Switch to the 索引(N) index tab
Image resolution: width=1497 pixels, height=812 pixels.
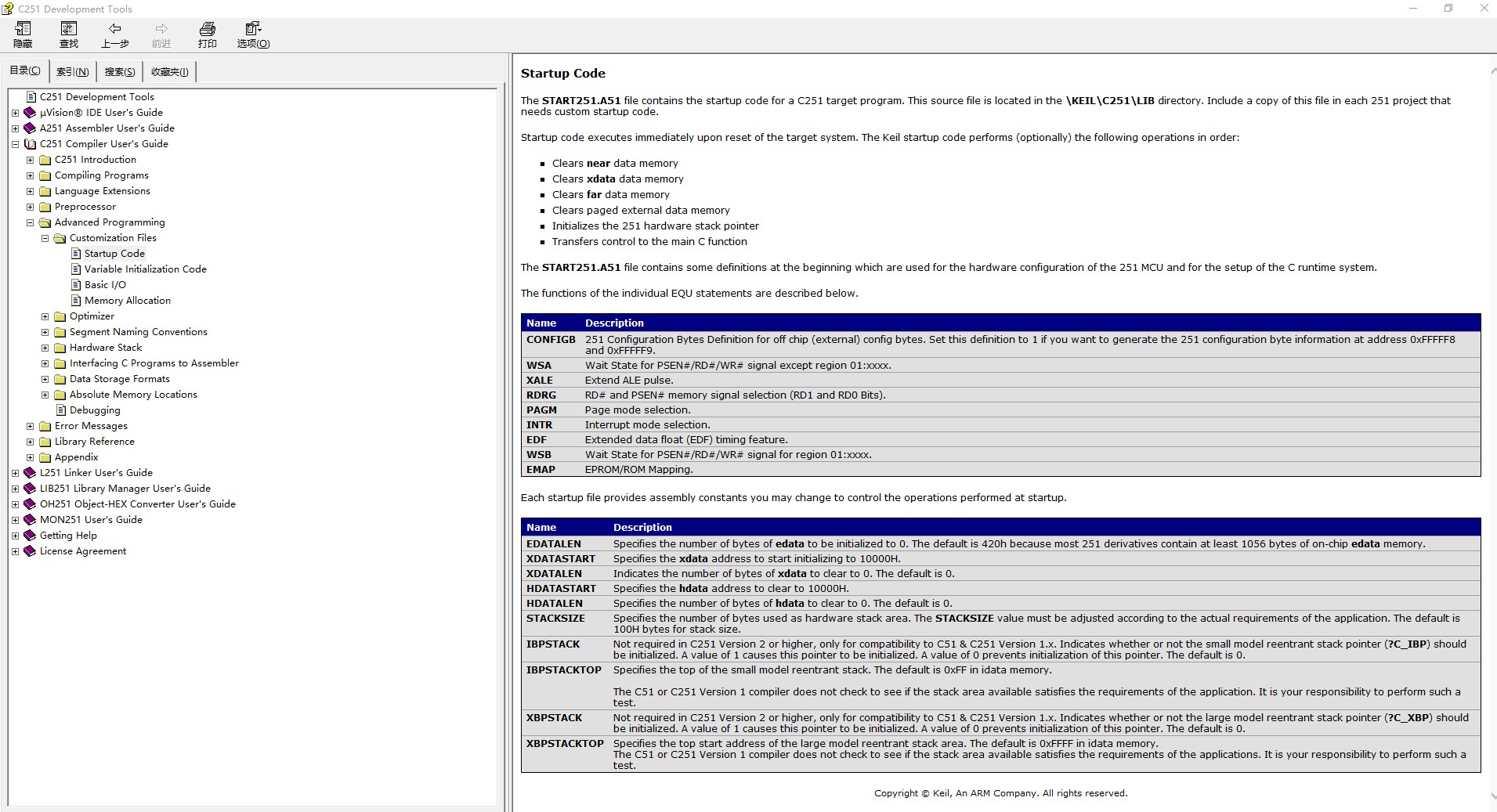pyautogui.click(x=73, y=71)
